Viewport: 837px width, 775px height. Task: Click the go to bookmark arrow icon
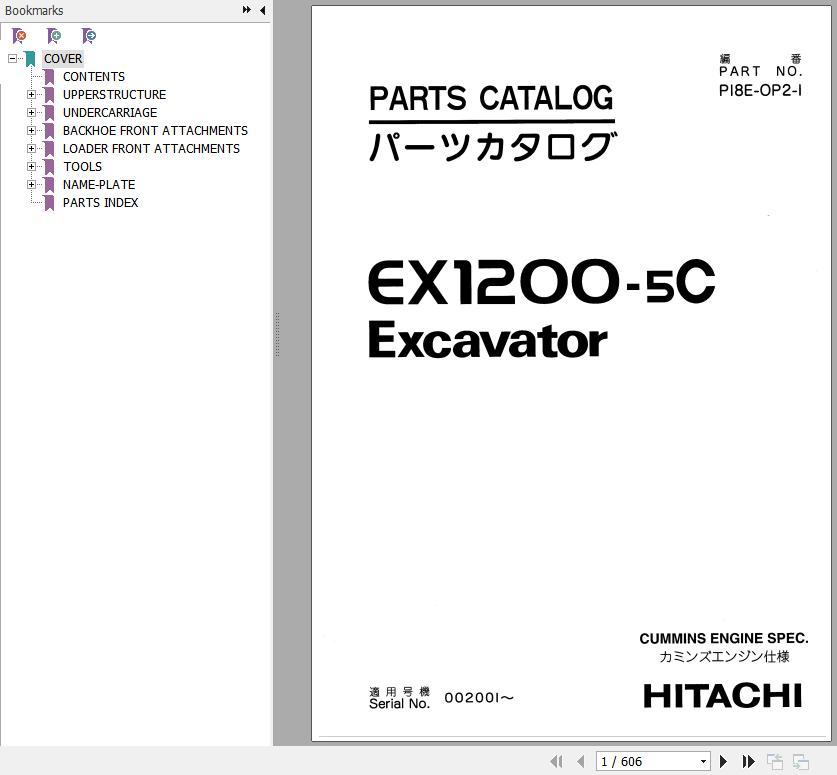(89, 36)
